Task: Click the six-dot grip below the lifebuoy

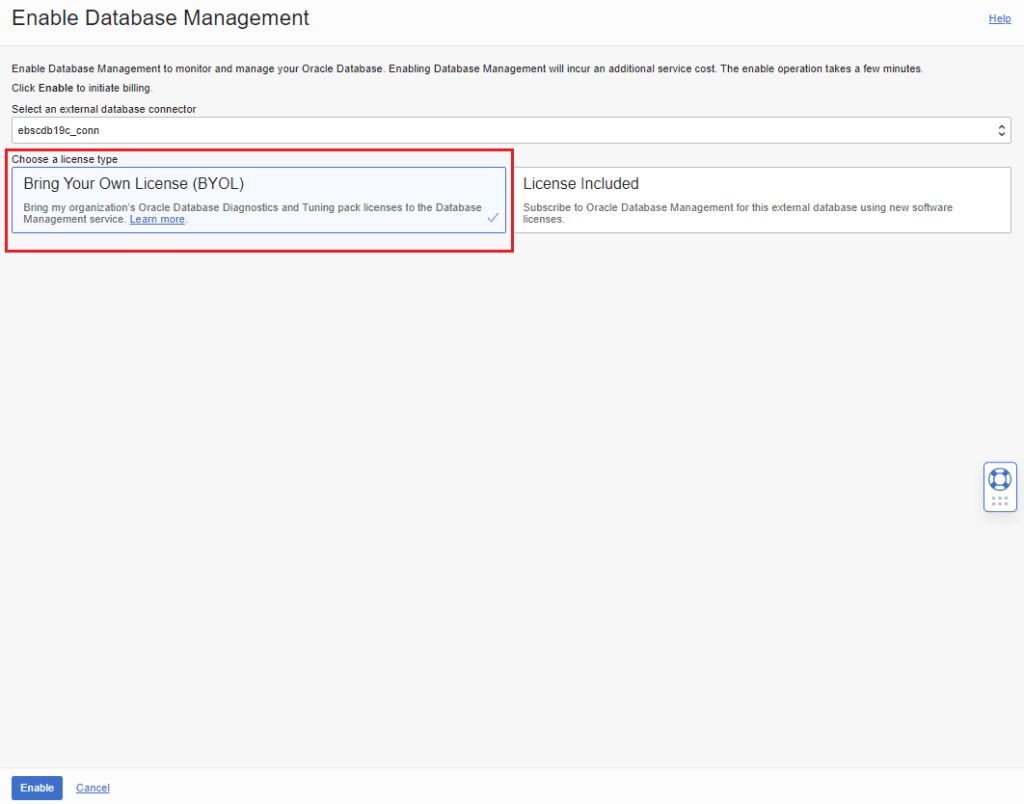Action: 999,501
